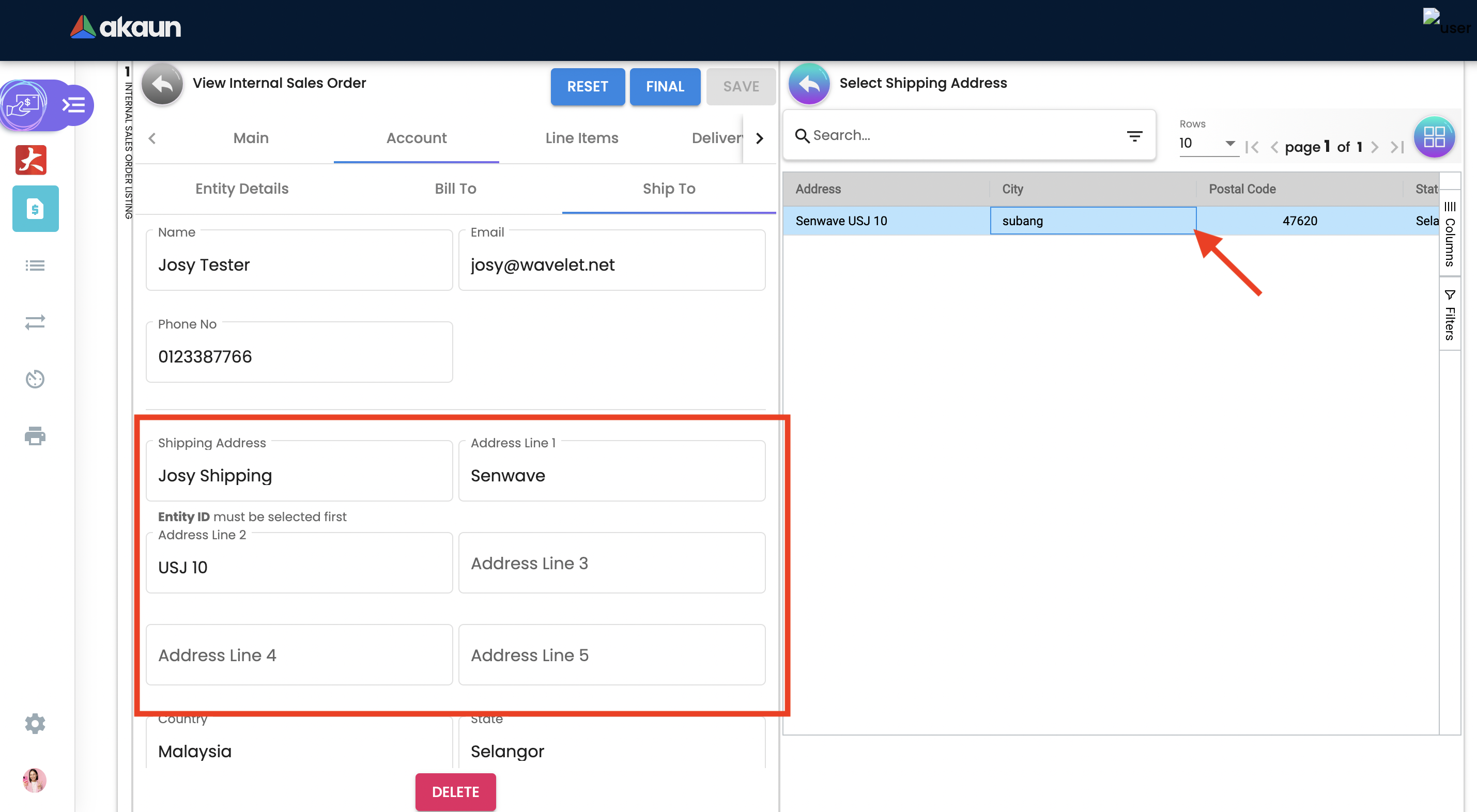
Task: Select the invoice dollar document sidebar icon
Action: coord(36,209)
